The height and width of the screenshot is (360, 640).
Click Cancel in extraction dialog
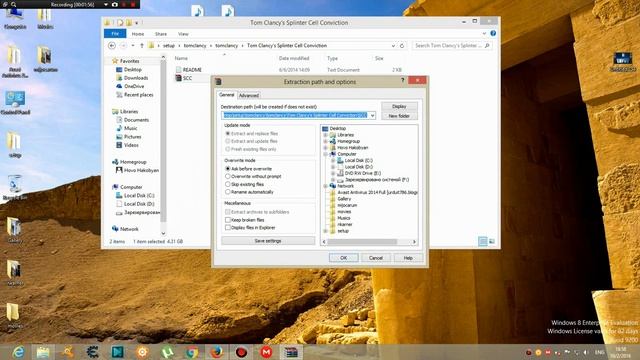[376, 258]
